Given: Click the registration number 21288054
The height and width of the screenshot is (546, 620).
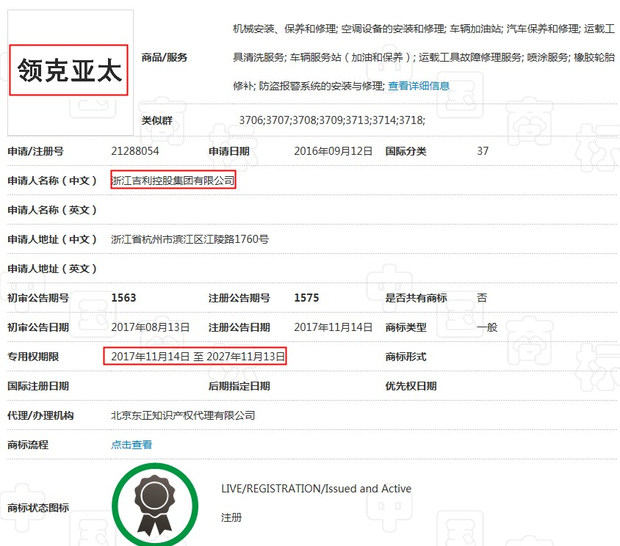Looking at the screenshot, I should coord(135,151).
